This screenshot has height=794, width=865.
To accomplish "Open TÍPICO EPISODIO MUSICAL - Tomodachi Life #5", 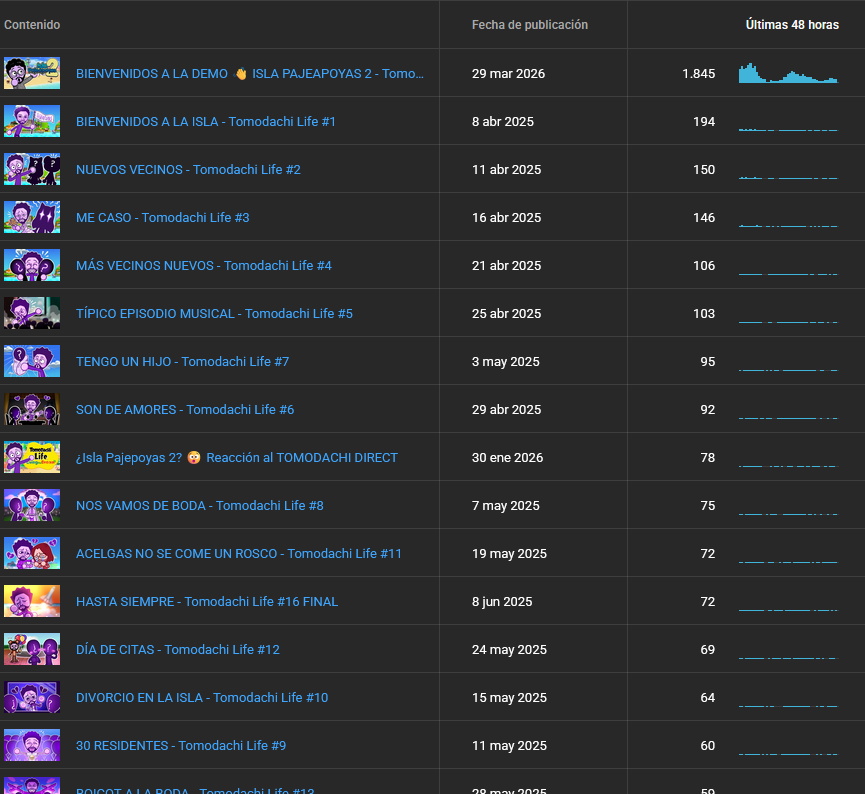I will [214, 313].
